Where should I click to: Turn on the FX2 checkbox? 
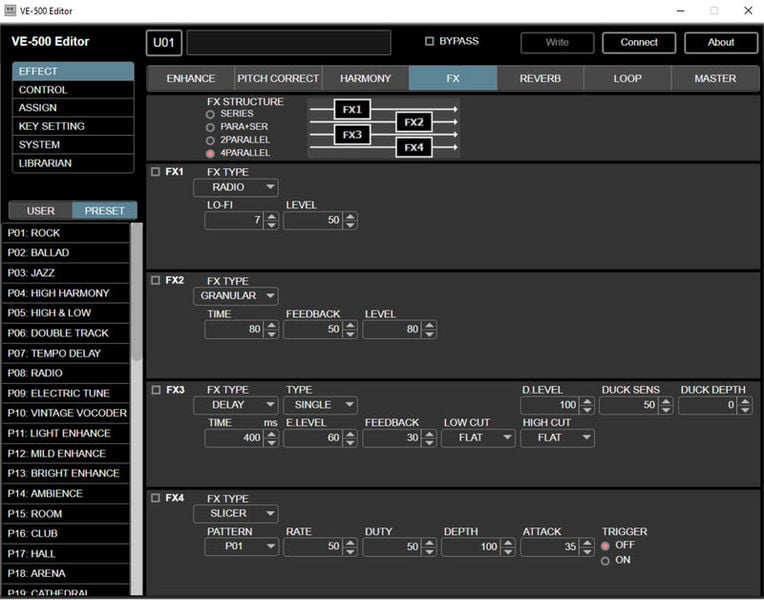[x=155, y=280]
